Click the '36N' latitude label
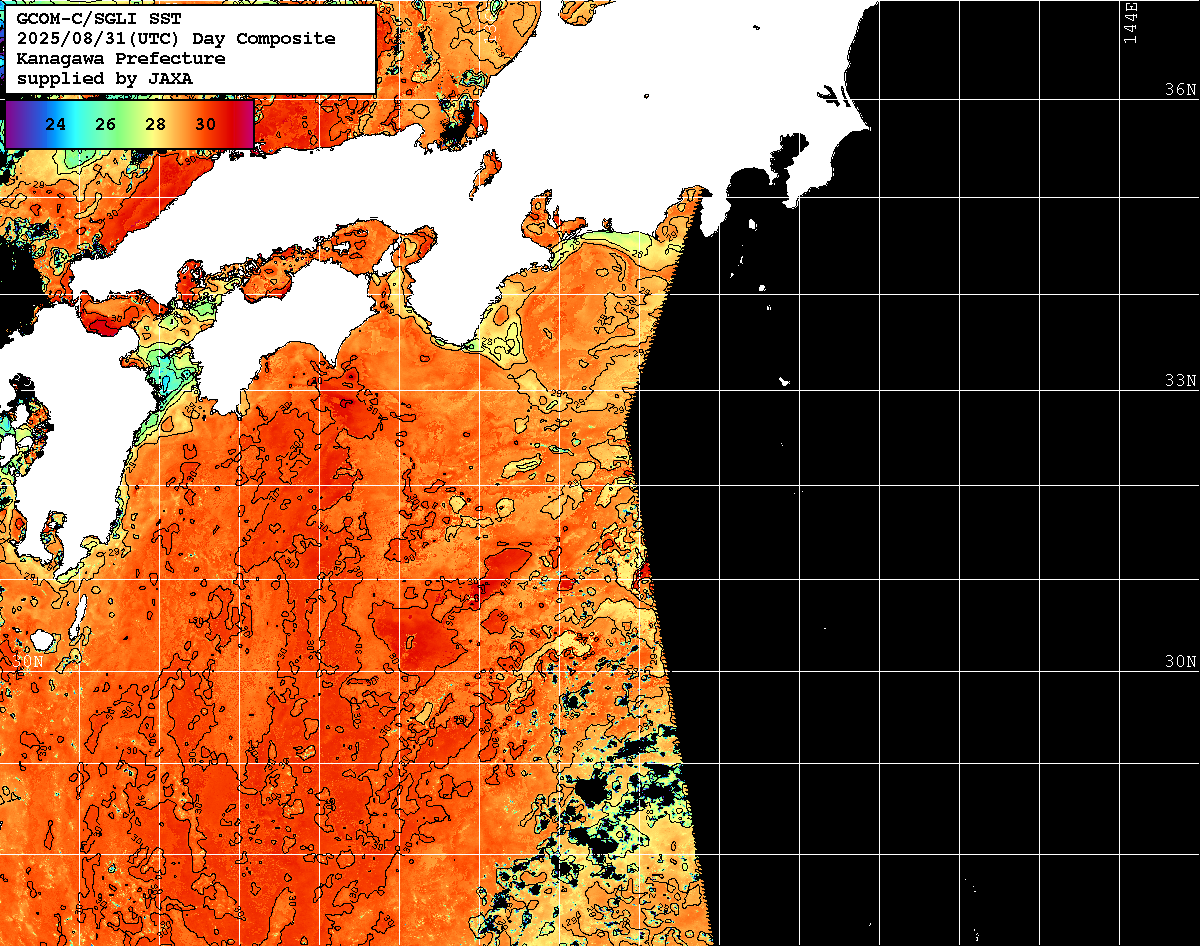Image resolution: width=1200 pixels, height=946 pixels. 1180,89
